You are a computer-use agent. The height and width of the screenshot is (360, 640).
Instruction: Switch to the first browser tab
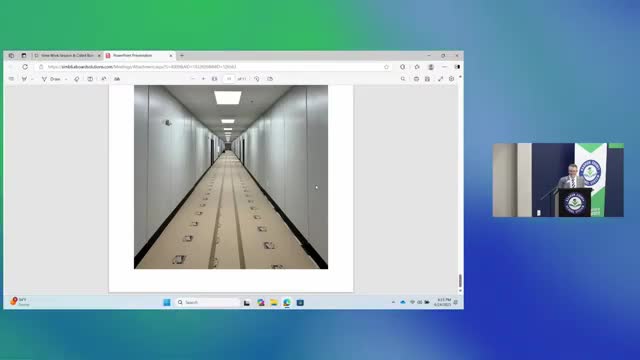[x=67, y=55]
